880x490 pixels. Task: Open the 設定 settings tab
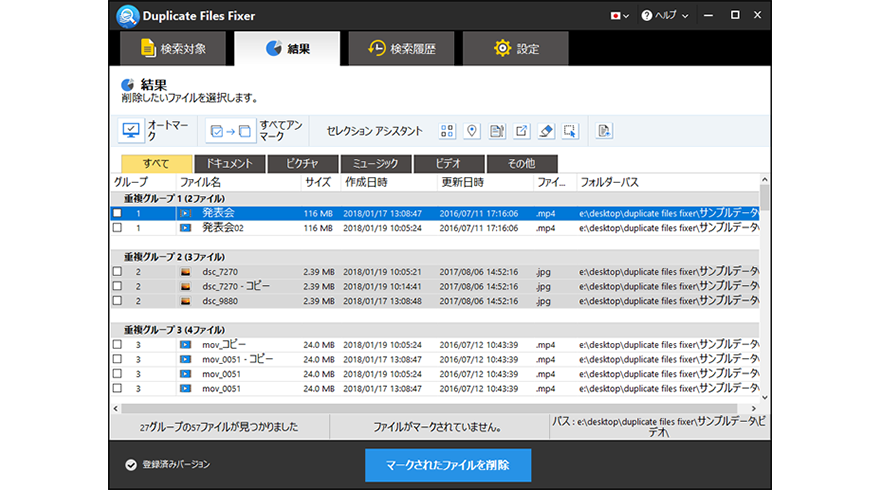pyautogui.click(x=516, y=49)
